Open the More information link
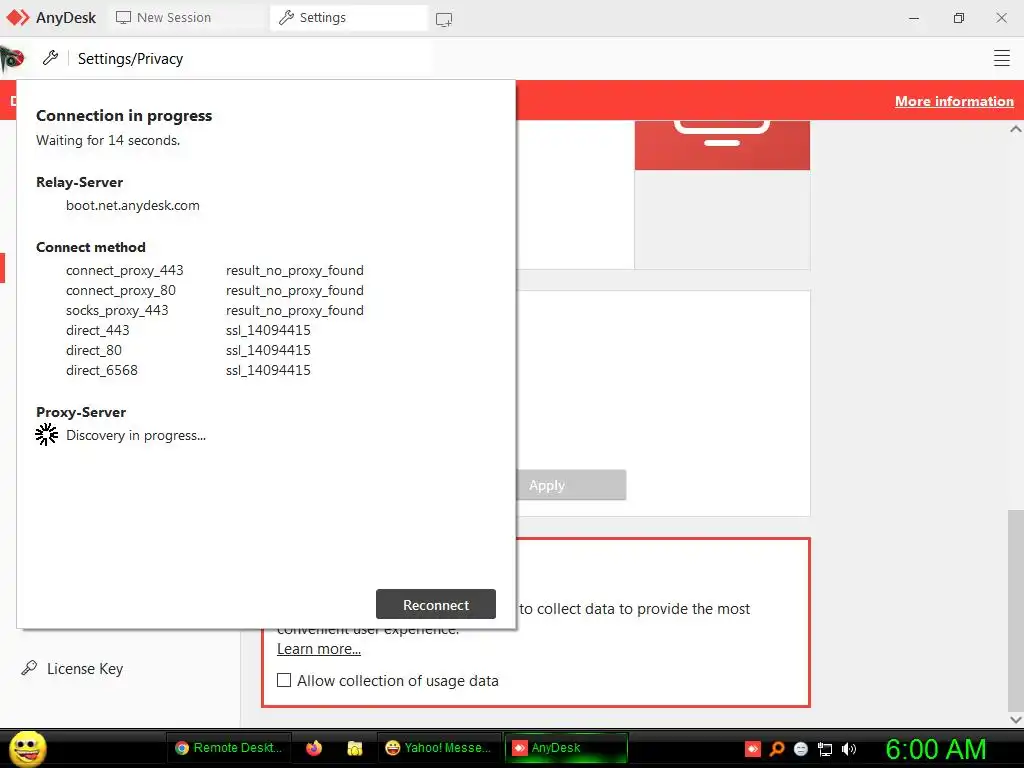The height and width of the screenshot is (768, 1024). [954, 101]
